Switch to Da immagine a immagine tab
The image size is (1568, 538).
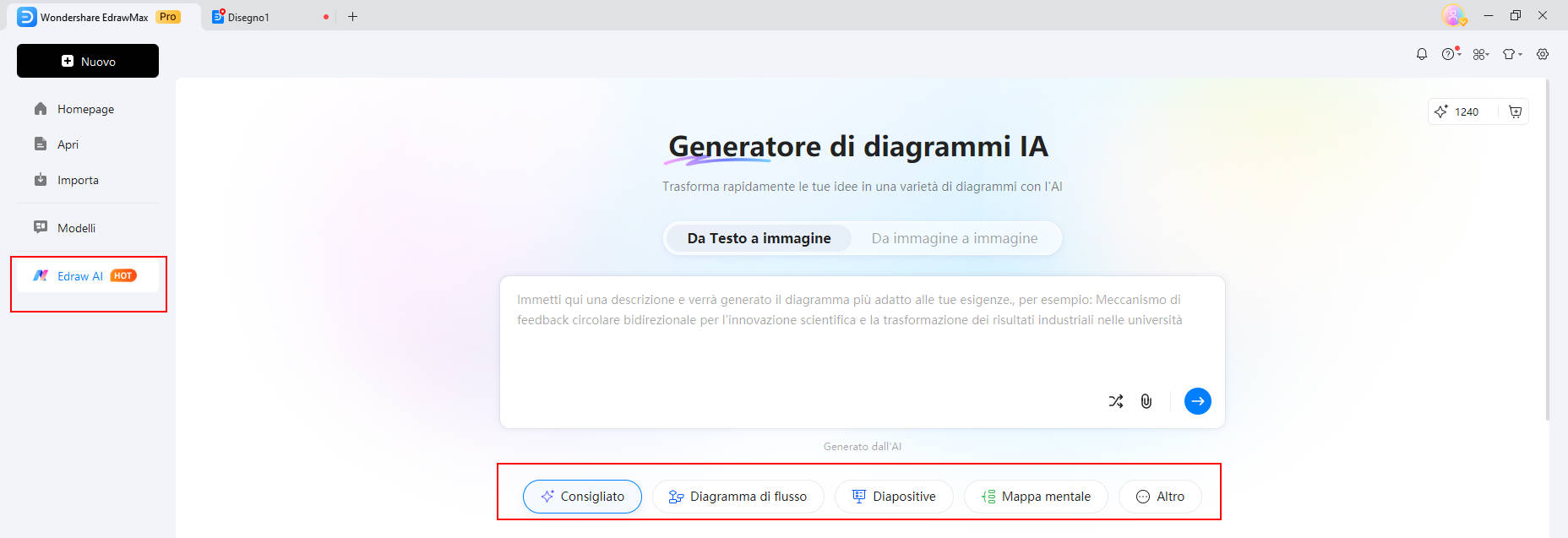[x=955, y=238]
